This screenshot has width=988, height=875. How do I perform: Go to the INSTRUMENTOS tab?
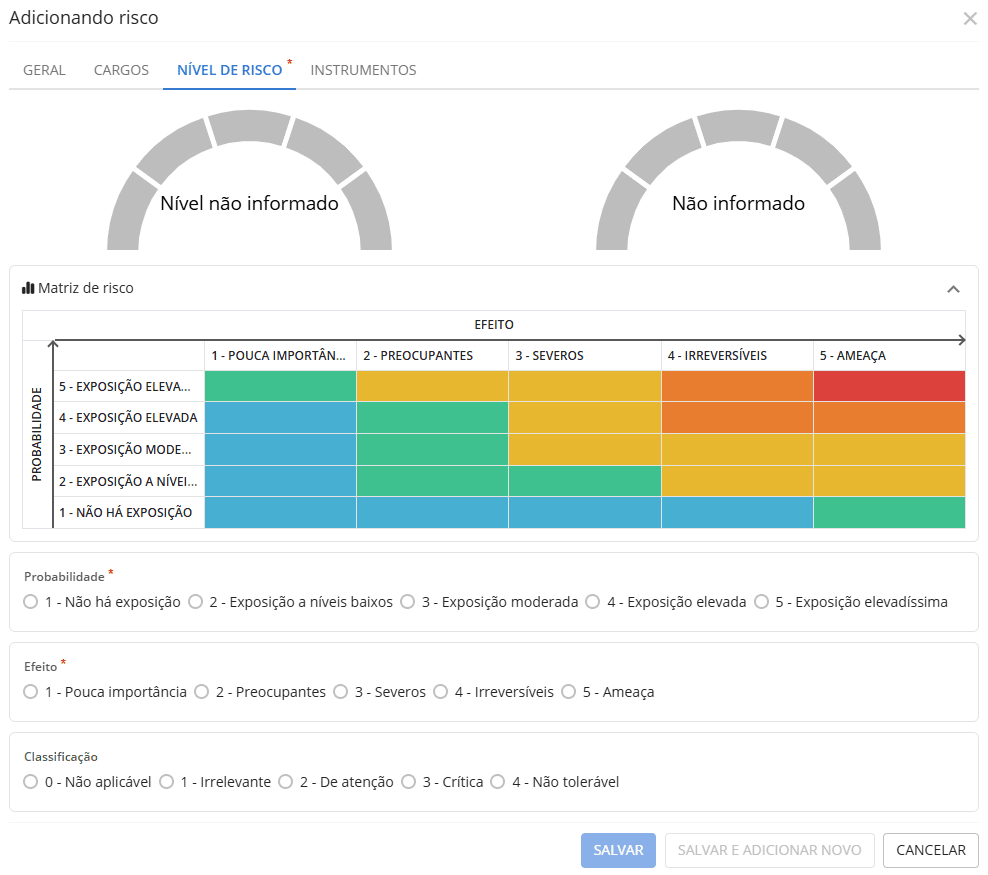pos(363,70)
